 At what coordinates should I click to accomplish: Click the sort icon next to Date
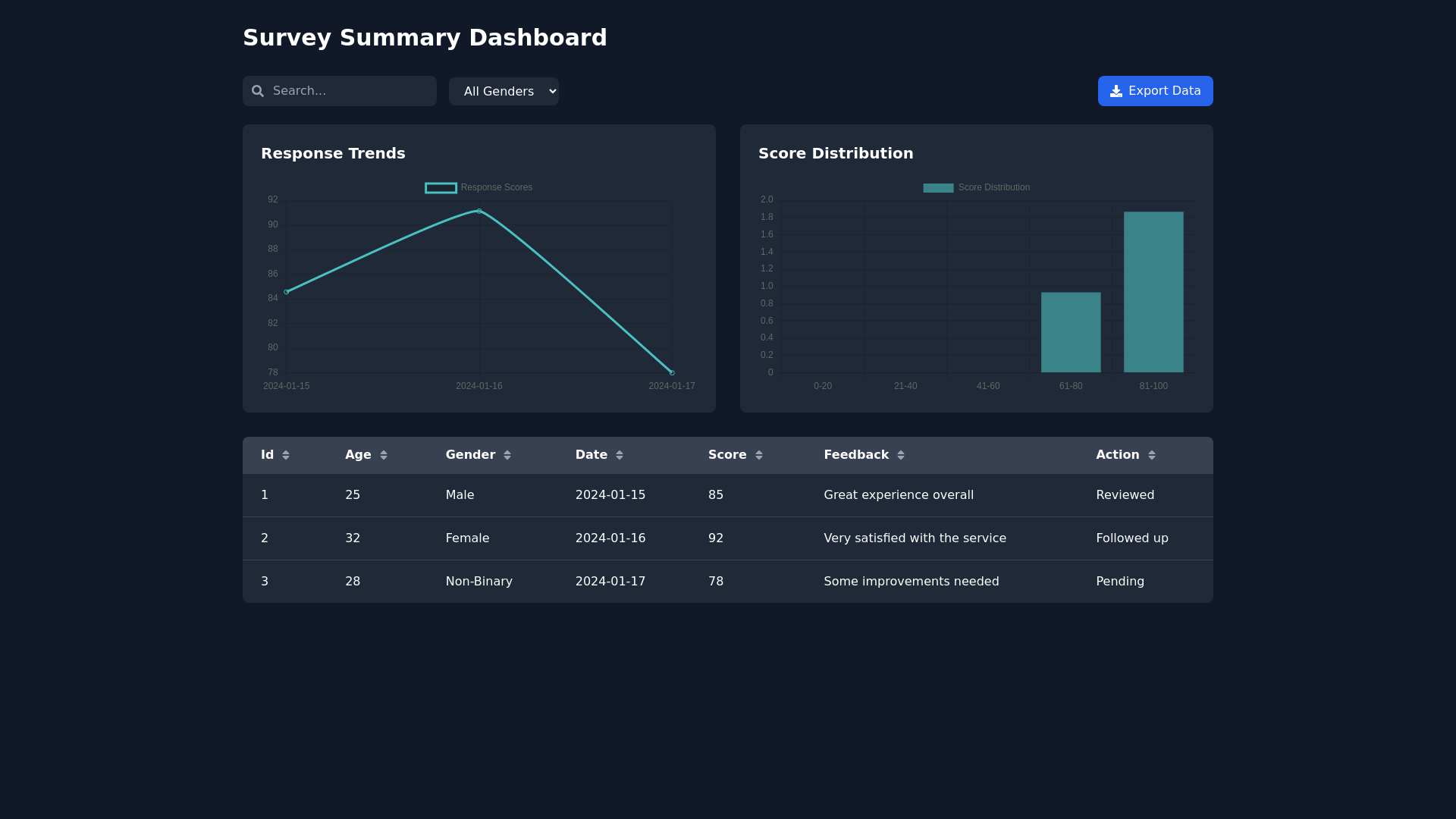tap(620, 454)
